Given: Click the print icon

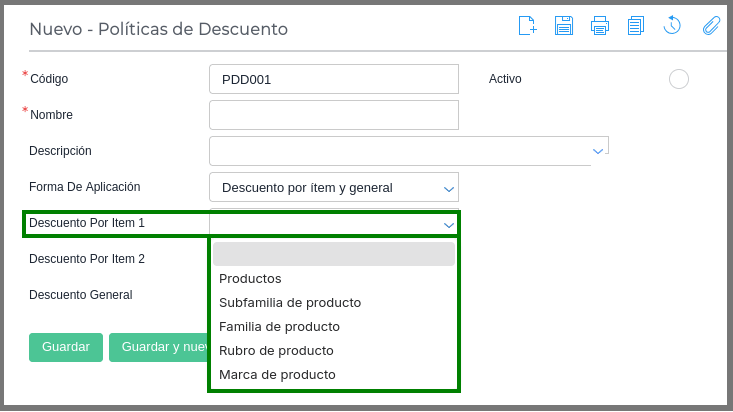Looking at the screenshot, I should 600,26.
